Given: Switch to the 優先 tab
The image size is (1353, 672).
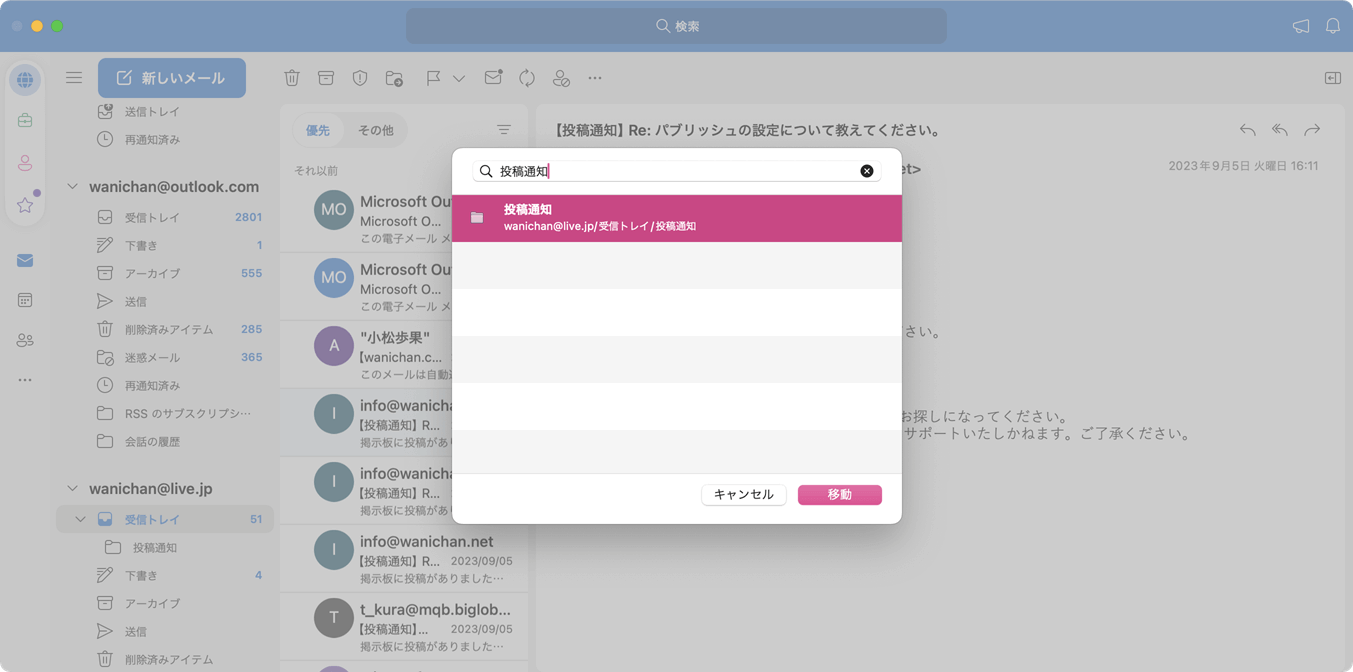Looking at the screenshot, I should [318, 131].
